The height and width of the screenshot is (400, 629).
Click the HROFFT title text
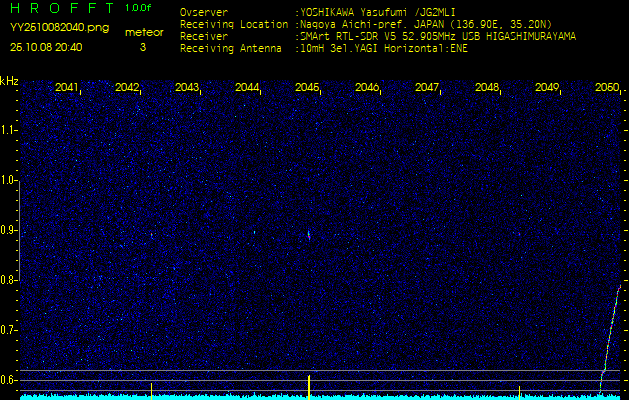point(60,8)
